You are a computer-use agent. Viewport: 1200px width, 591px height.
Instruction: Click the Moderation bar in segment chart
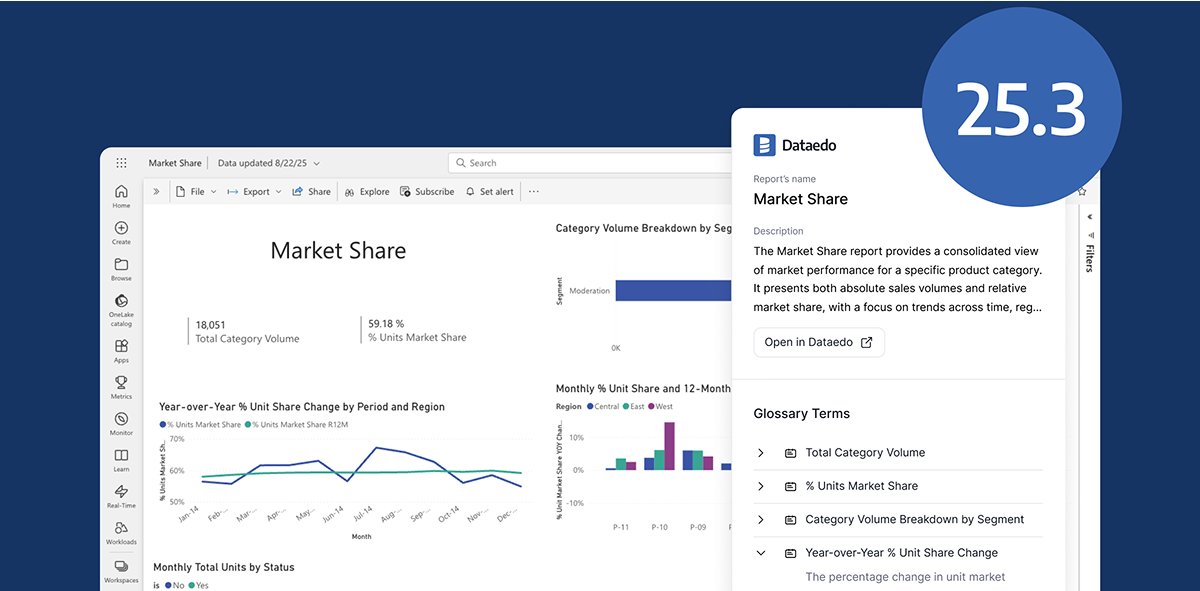tap(673, 290)
